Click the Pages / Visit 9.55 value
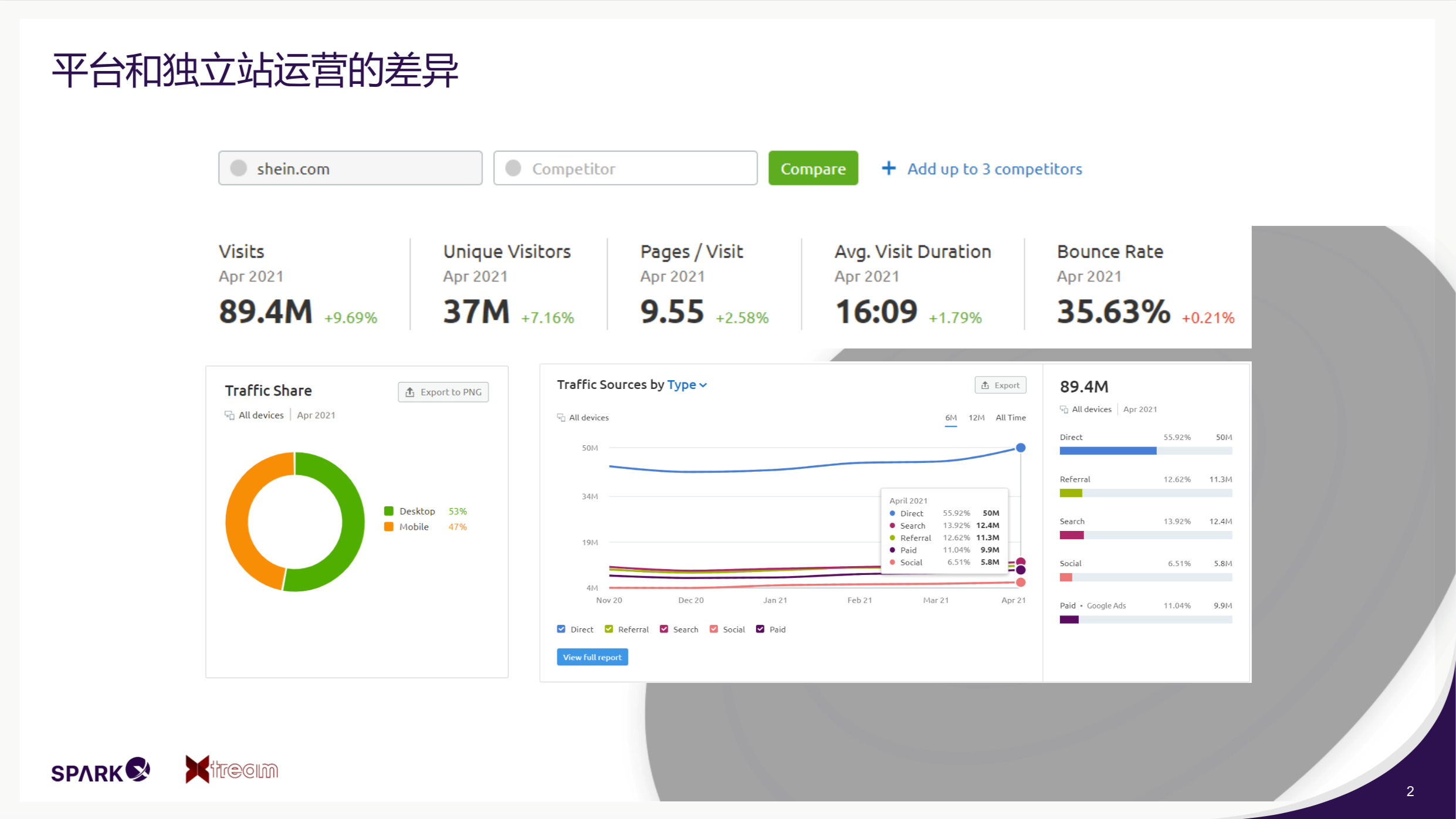Screen dimensions: 1456x819 (x=672, y=311)
